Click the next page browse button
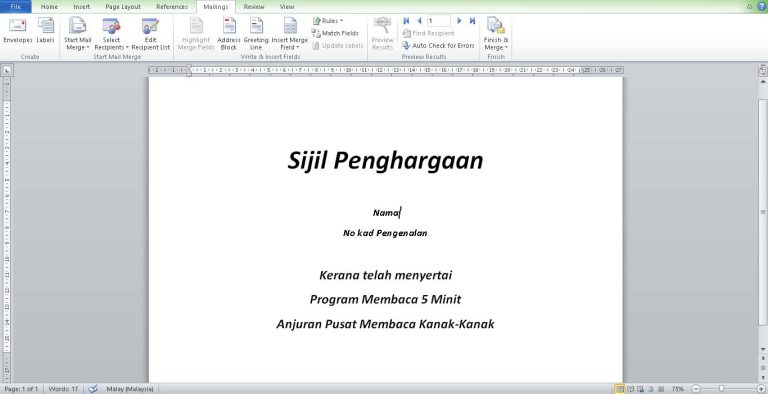The width and height of the screenshot is (768, 394). [x=763, y=377]
